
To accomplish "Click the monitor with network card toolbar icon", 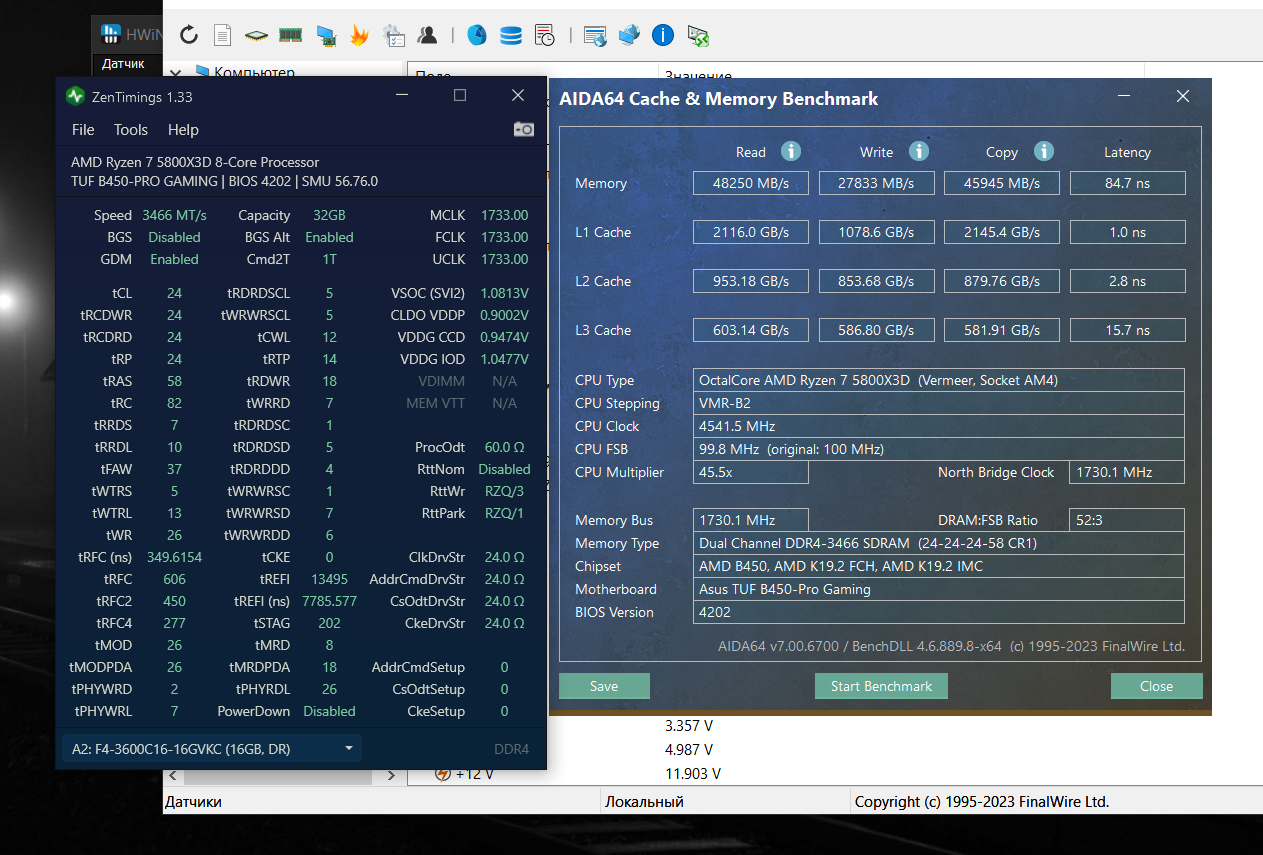I will pos(325,36).
